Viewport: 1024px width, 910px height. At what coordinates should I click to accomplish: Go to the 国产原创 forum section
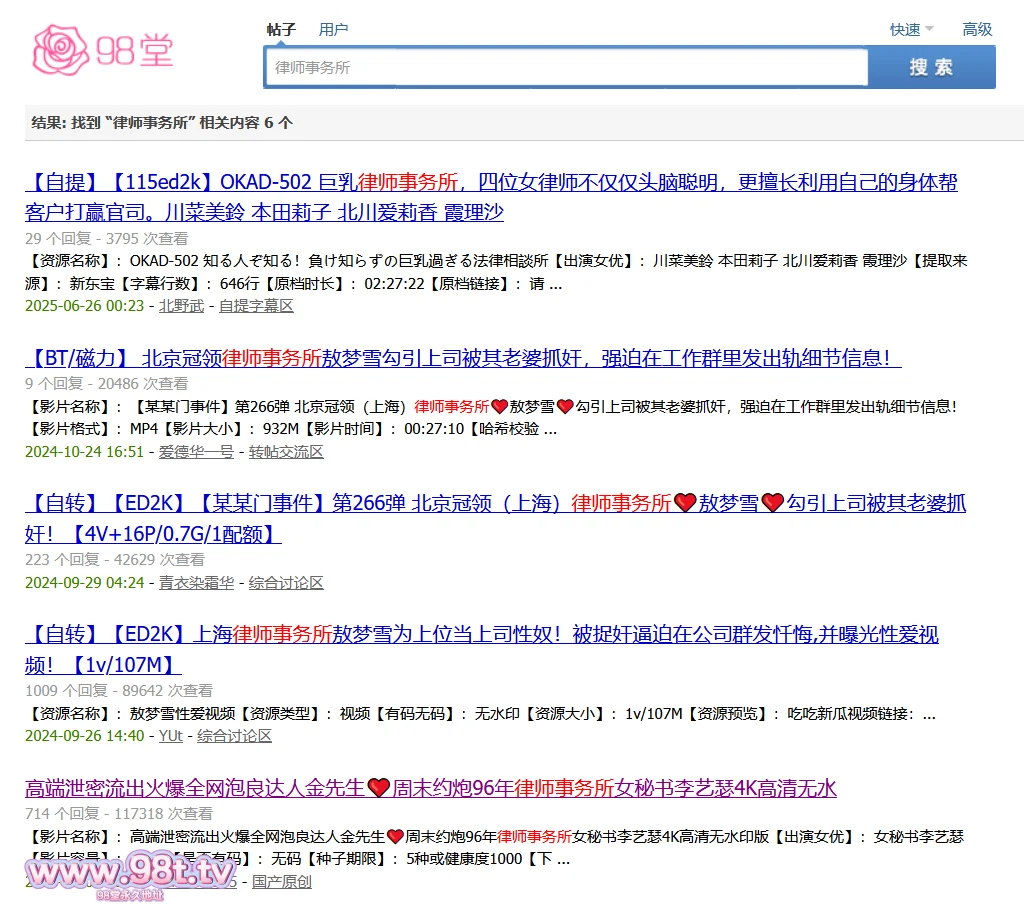pyautogui.click(x=281, y=882)
